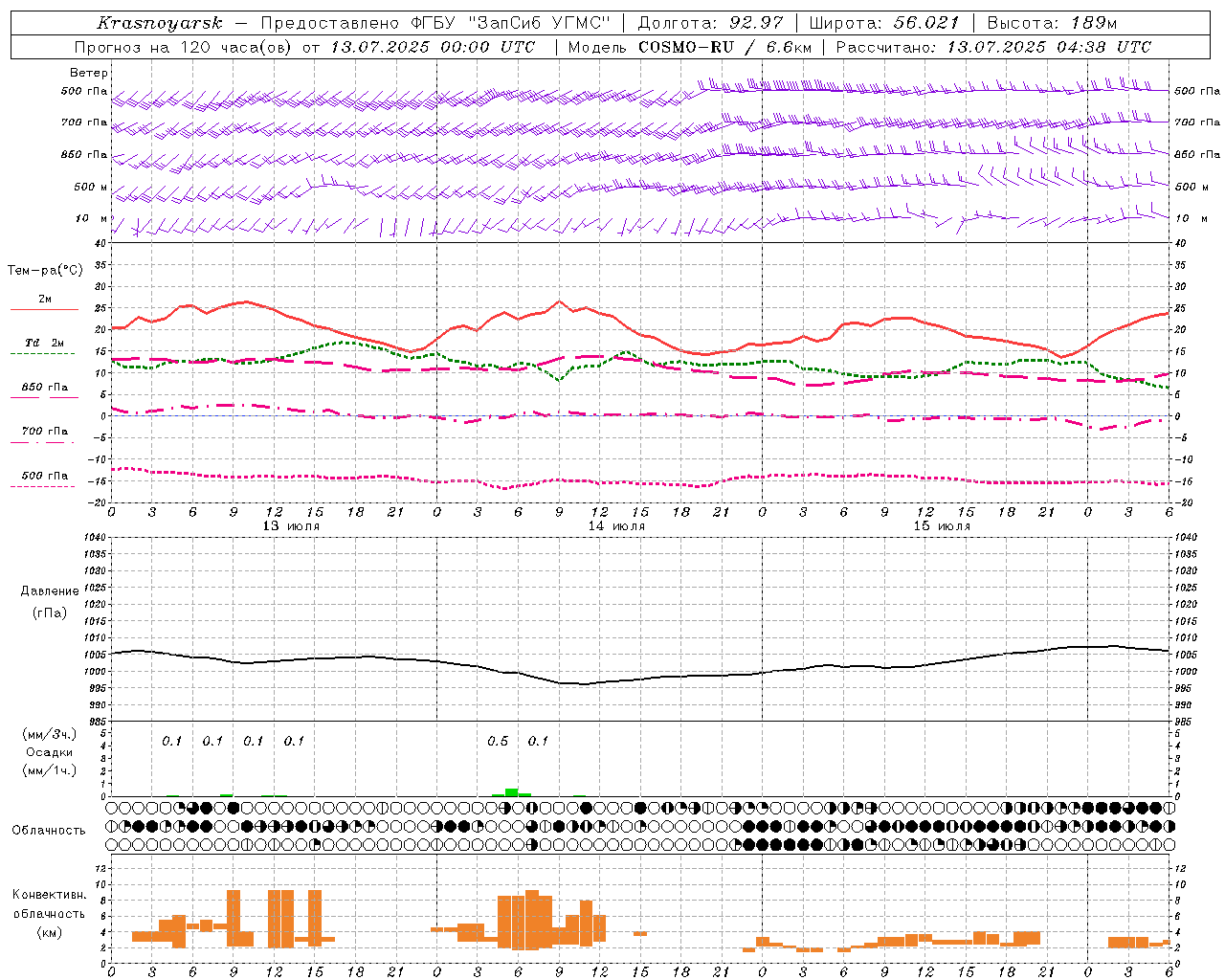Click the Krasnoyarsk station name in the header

[160, 23]
